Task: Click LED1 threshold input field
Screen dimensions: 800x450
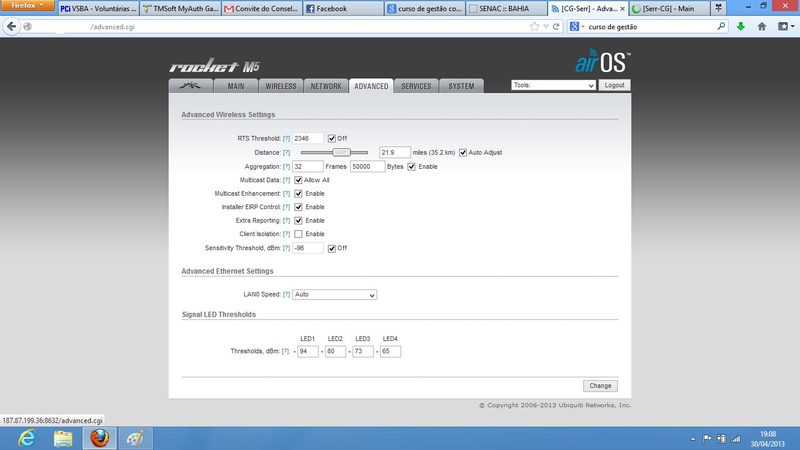Action: tap(308, 351)
